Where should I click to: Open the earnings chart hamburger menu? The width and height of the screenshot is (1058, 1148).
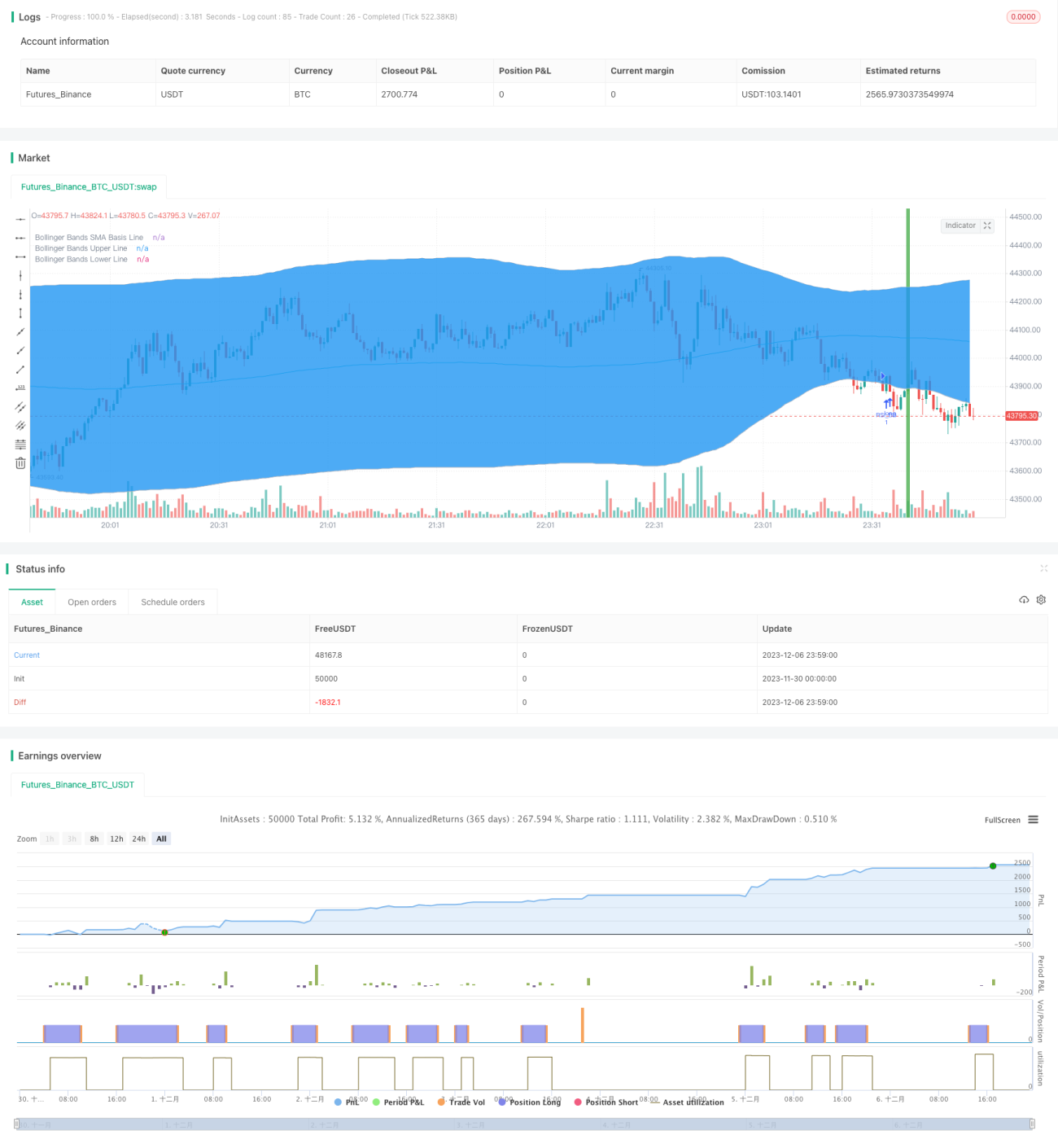(1033, 820)
